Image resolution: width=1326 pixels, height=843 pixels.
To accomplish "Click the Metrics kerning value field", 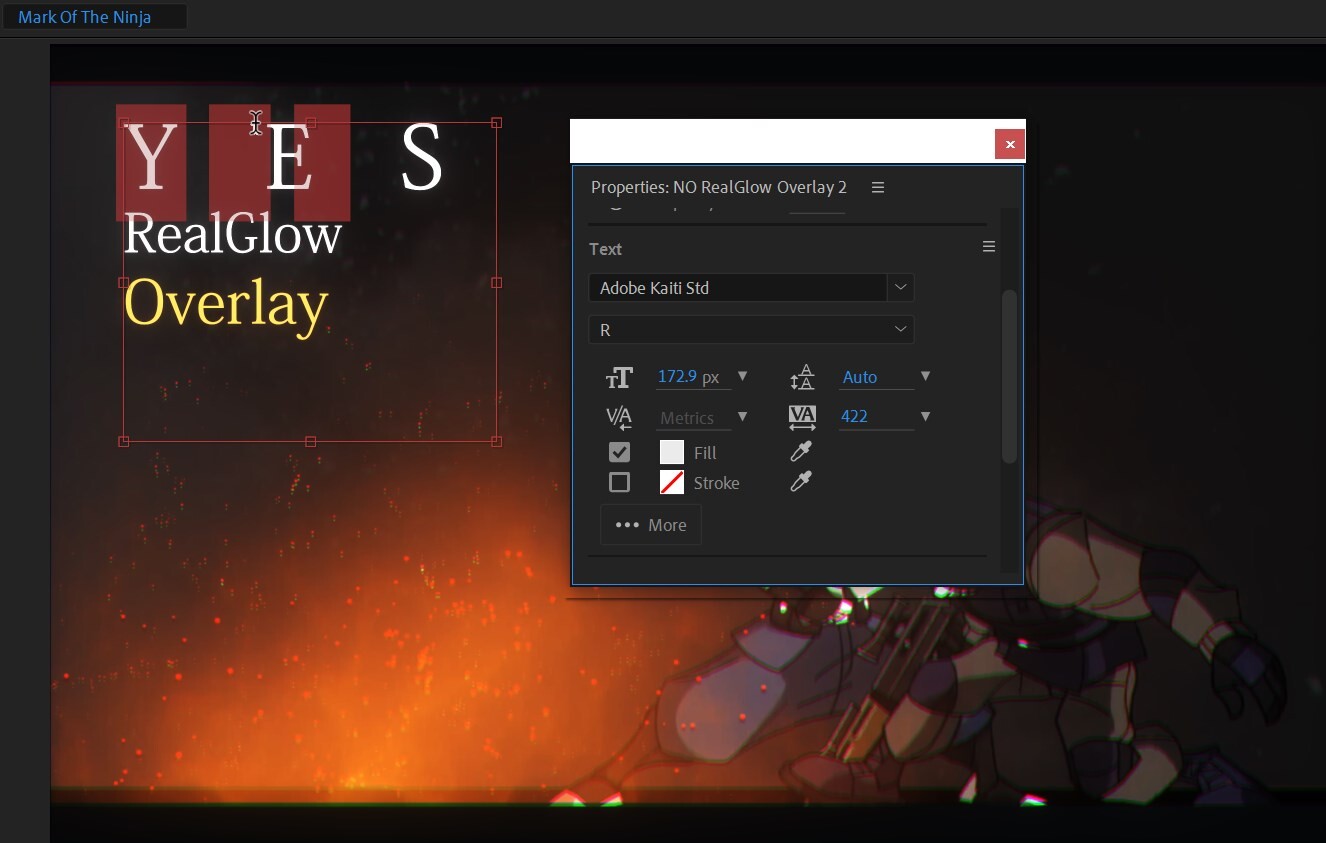I will click(687, 418).
